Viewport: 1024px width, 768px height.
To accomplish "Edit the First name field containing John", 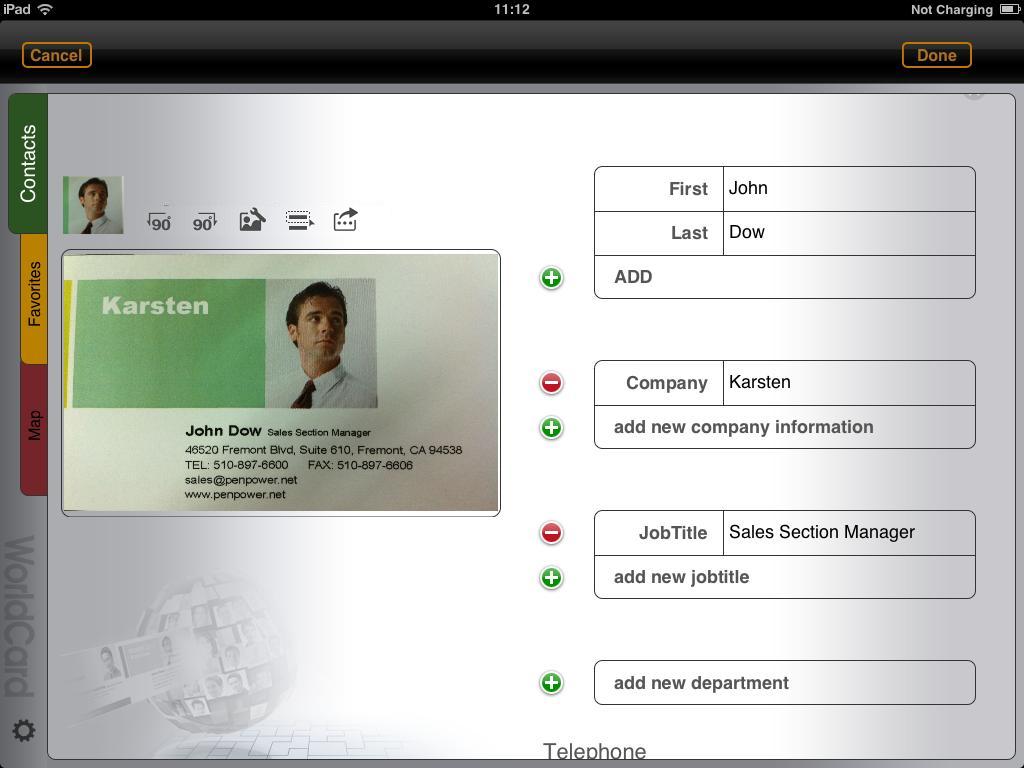I will [x=847, y=189].
